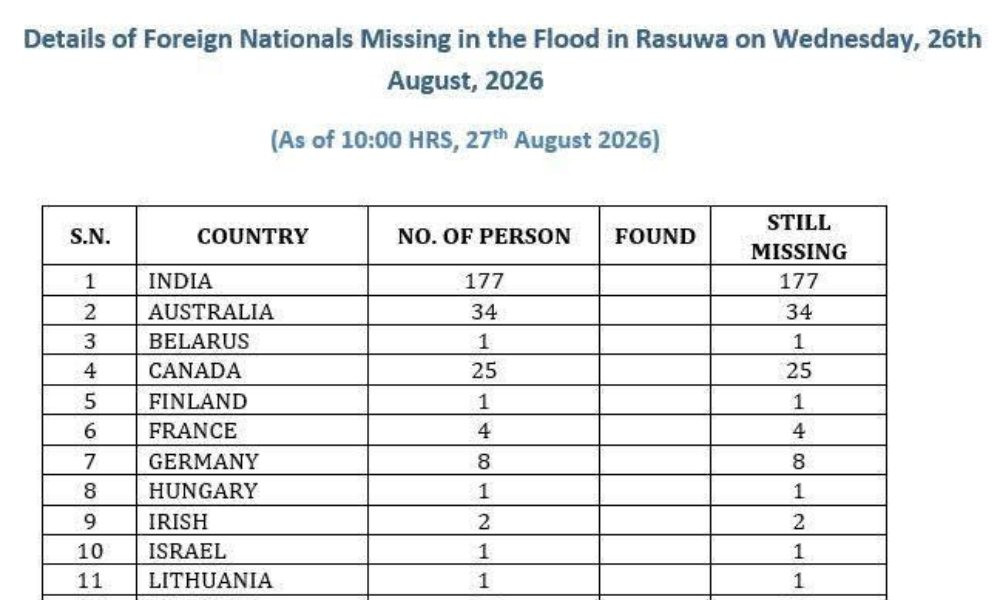The width and height of the screenshot is (1000, 600).
Task: Select the IRISH country cell
Action: [253, 521]
